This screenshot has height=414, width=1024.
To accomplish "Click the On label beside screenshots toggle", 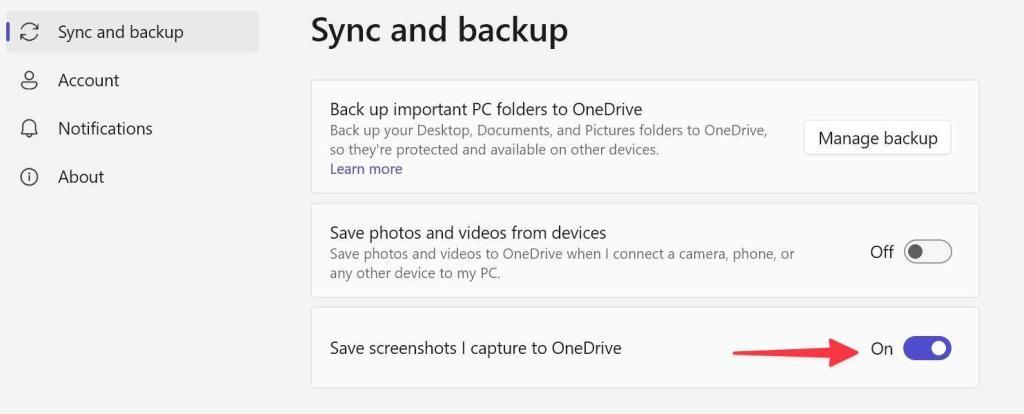I will (x=881, y=349).
